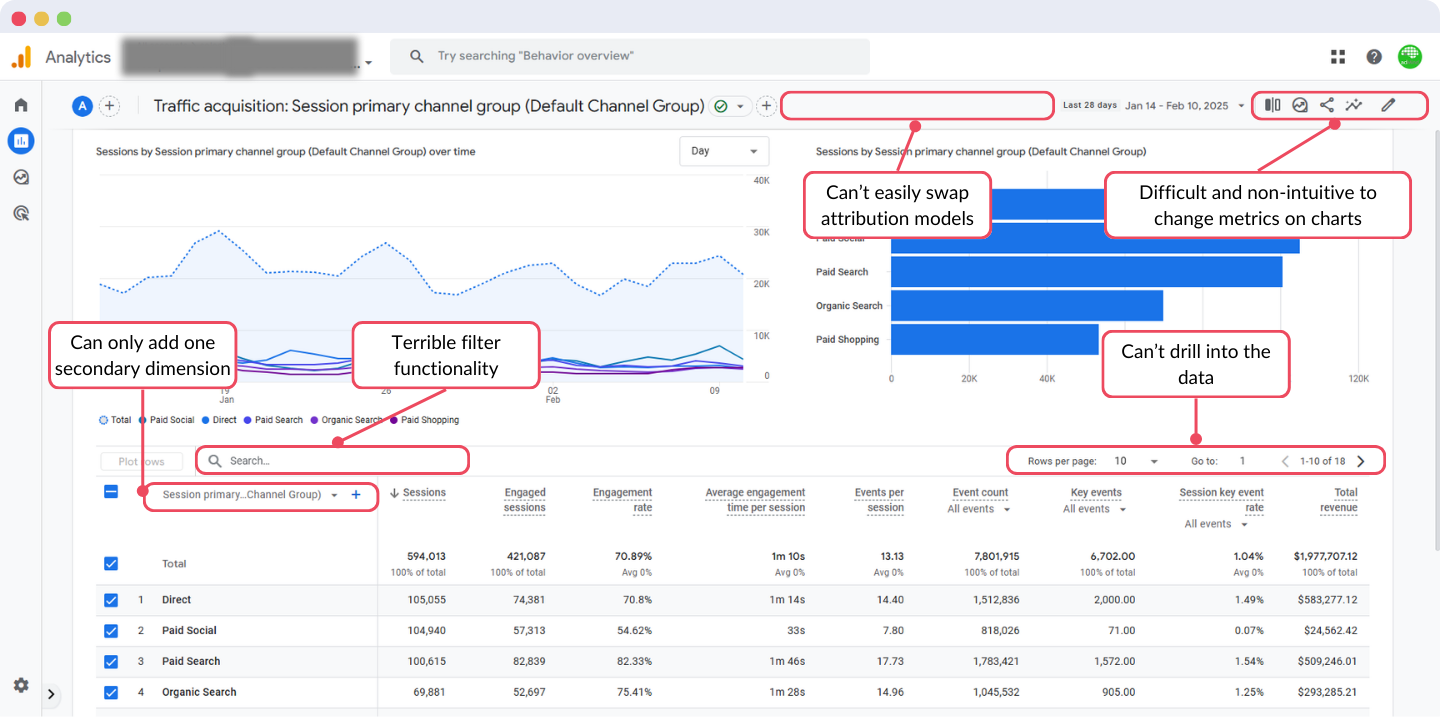Click the Google apps grid icon
The image size is (1440, 728).
coord(1338,57)
